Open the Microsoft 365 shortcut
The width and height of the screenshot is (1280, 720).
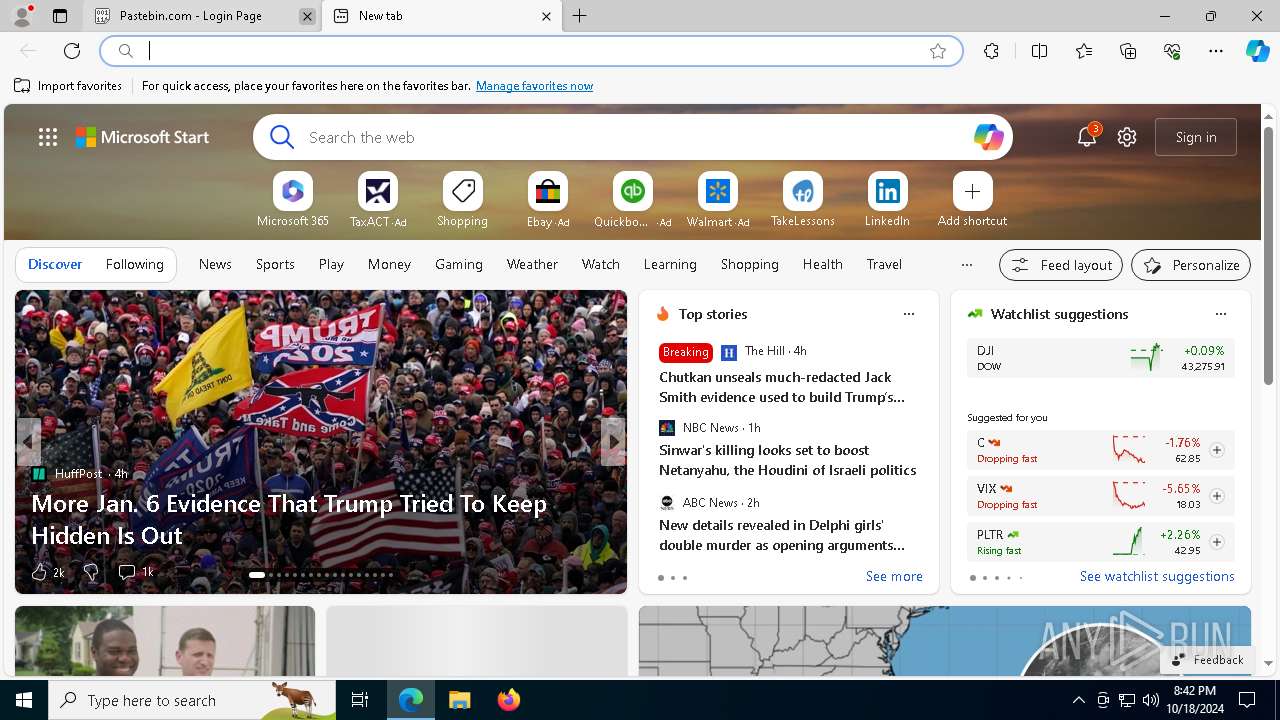point(292,200)
